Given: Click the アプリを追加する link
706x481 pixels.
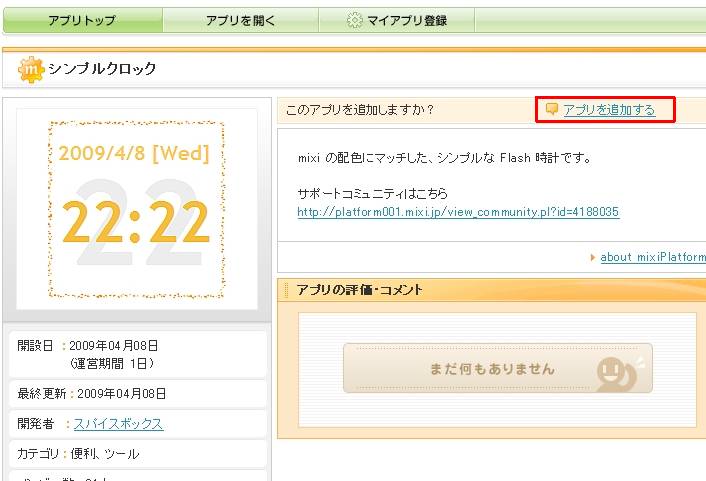Looking at the screenshot, I should click(609, 109).
